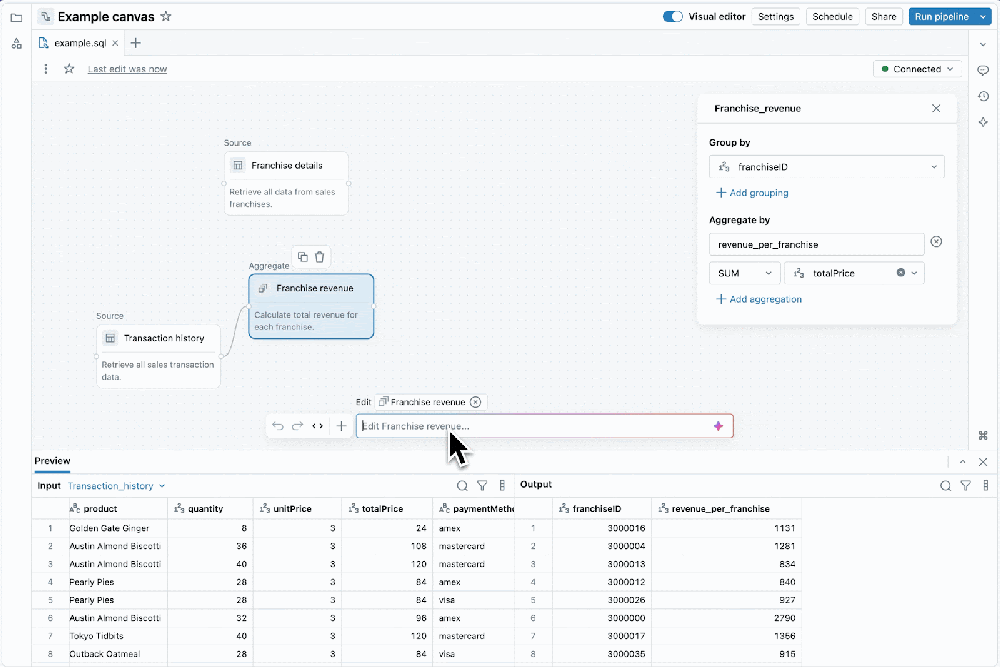Add a node with plus beside prompt
This screenshot has width=1000, height=667.
tap(341, 426)
